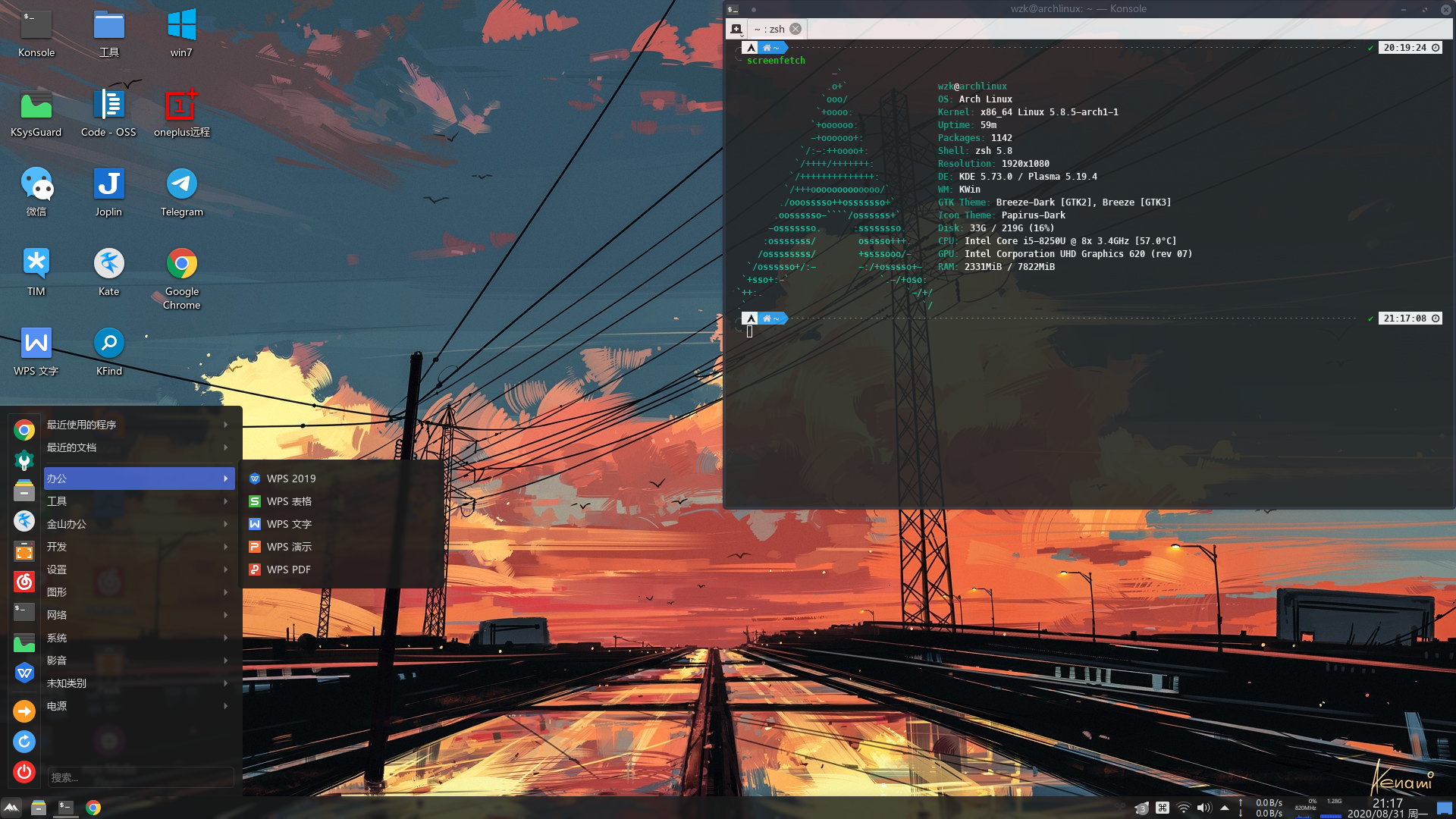Click Chrome favorite in launcher sidebar
1456x819 pixels.
click(24, 431)
